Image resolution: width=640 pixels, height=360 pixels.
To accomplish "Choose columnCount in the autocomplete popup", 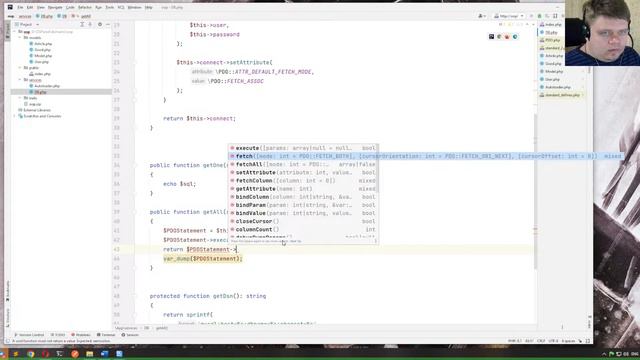I will click(303, 229).
